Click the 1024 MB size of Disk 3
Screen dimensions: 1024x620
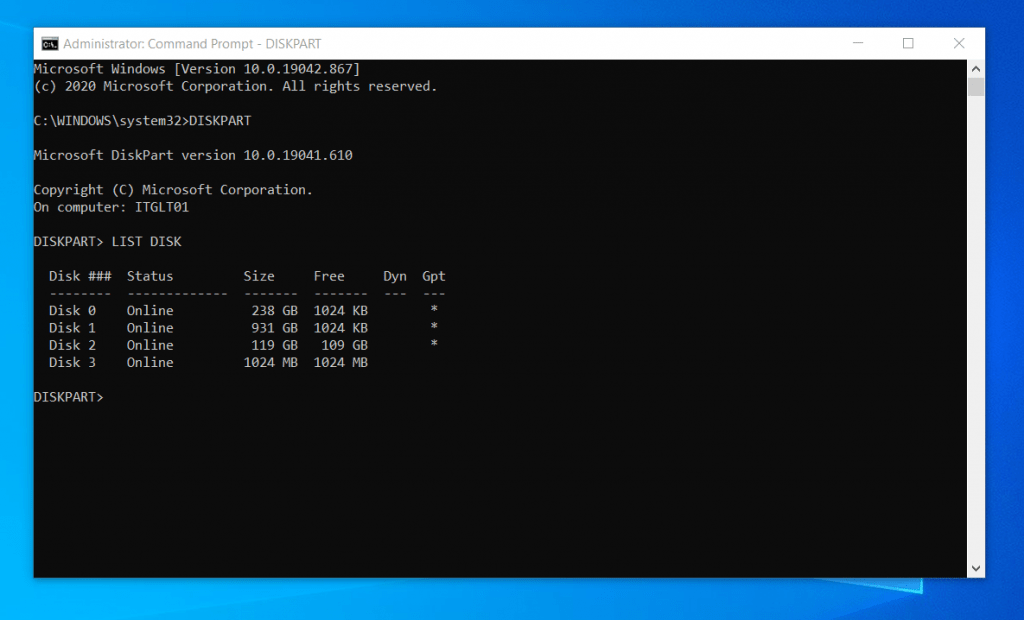tap(270, 363)
